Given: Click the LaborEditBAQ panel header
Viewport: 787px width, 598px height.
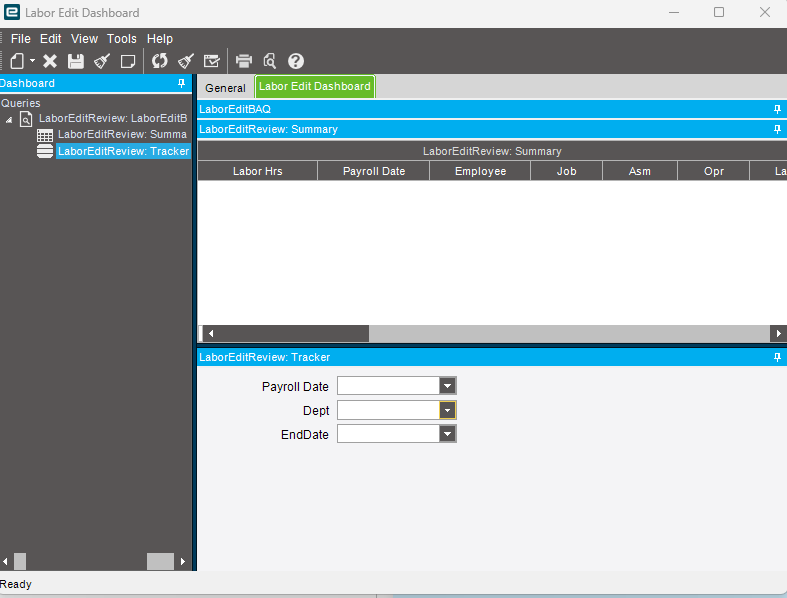Looking at the screenshot, I should [x=492, y=109].
